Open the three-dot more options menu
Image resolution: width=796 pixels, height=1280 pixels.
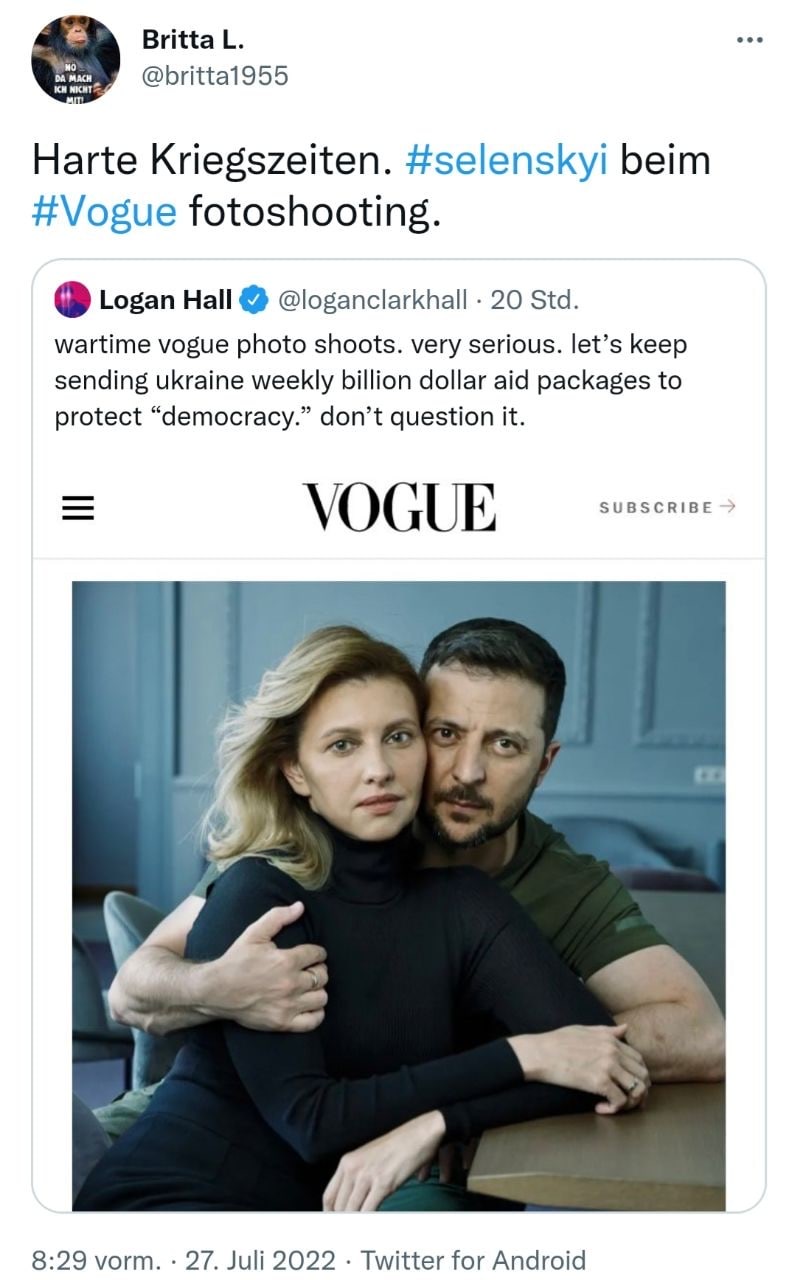pyautogui.click(x=749, y=41)
